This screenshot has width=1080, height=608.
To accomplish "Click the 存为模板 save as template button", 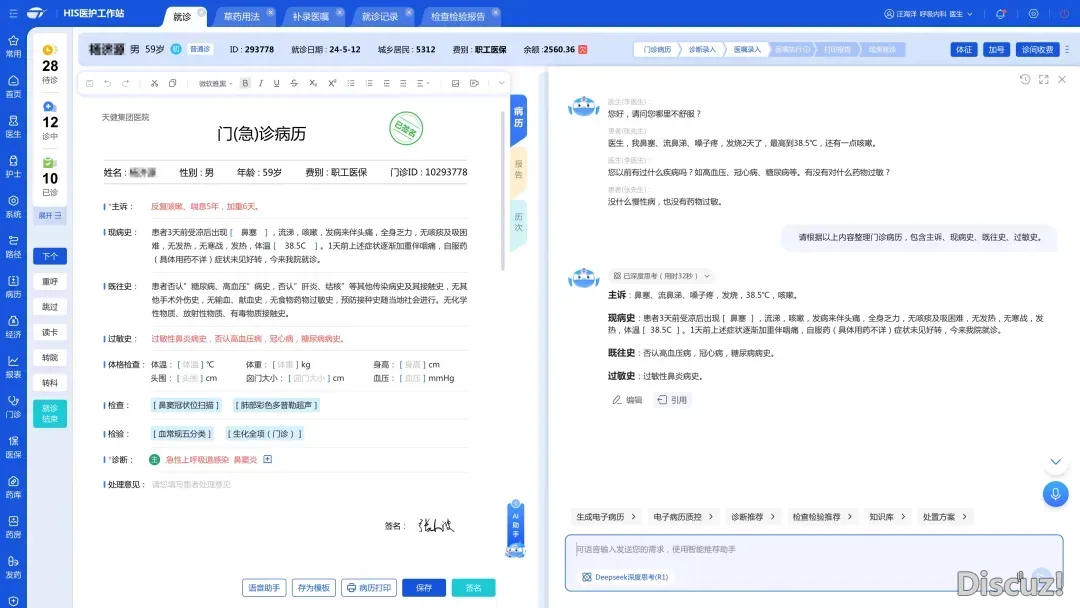I will click(313, 587).
